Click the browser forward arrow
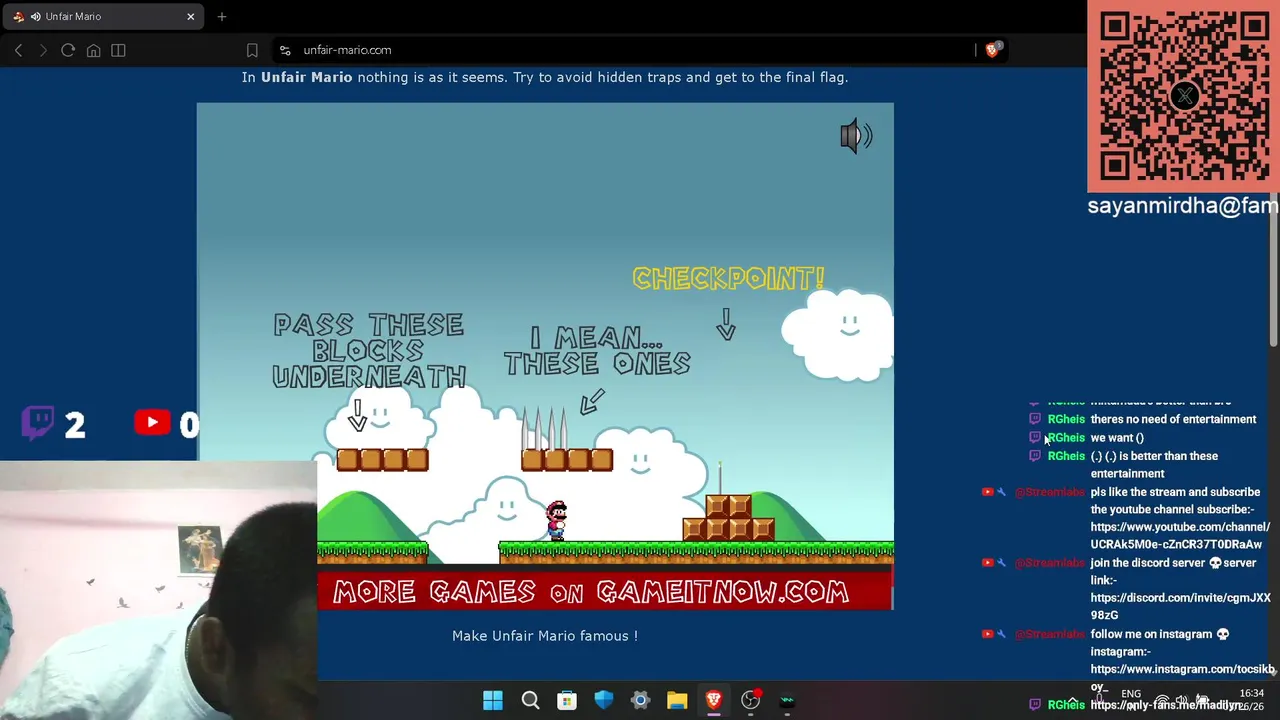This screenshot has height=720, width=1280. click(42, 50)
